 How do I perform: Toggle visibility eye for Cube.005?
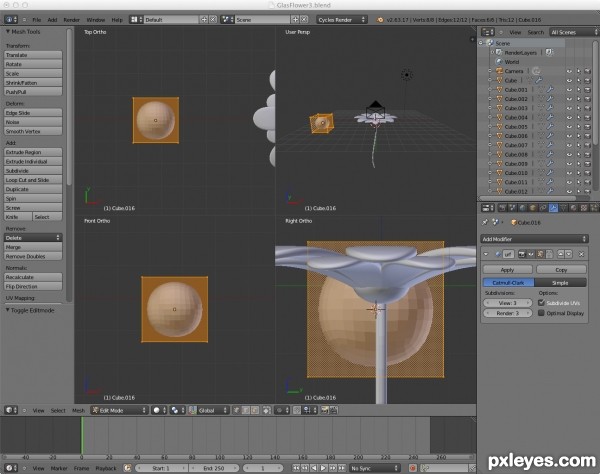569,127
